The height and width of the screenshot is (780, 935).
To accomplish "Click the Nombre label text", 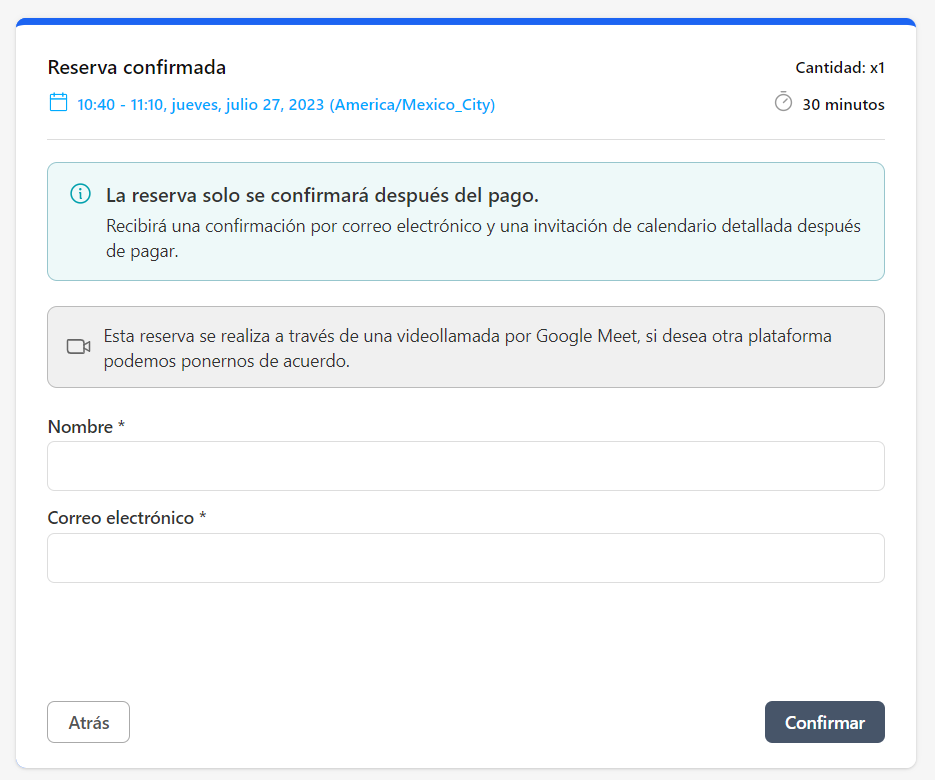I will 80,427.
